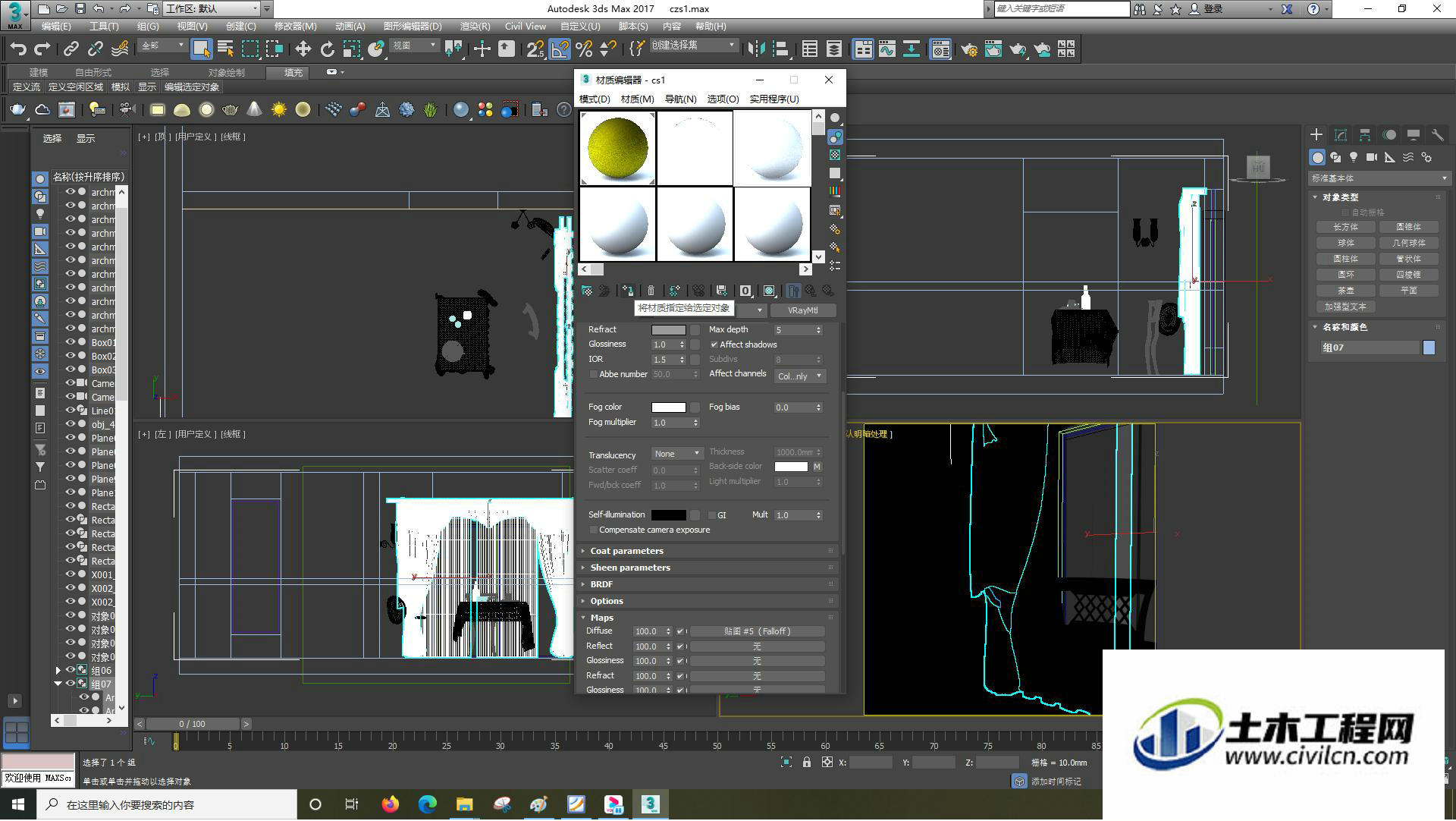
Task: Open Create tab plus icon in command panel
Action: [1316, 135]
